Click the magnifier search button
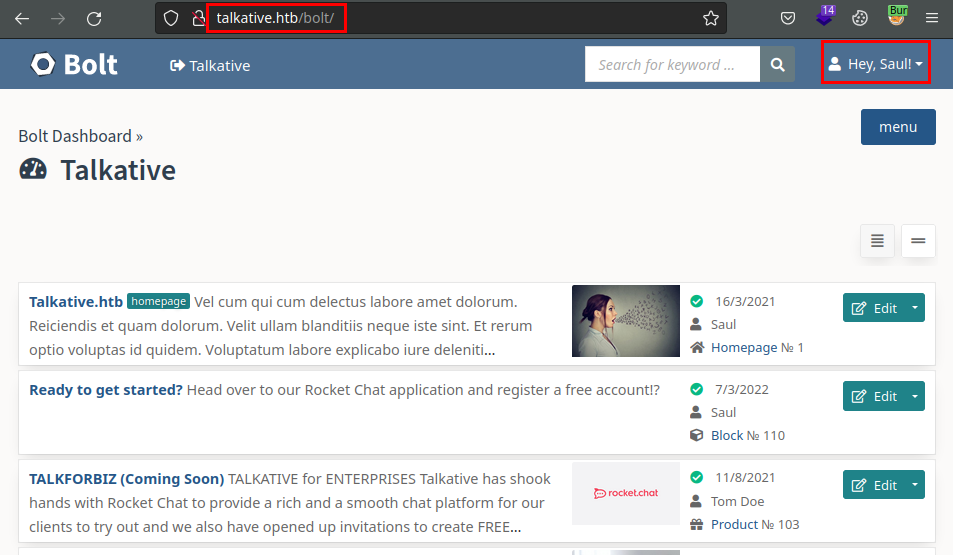The width and height of the screenshot is (953, 555). click(x=777, y=64)
